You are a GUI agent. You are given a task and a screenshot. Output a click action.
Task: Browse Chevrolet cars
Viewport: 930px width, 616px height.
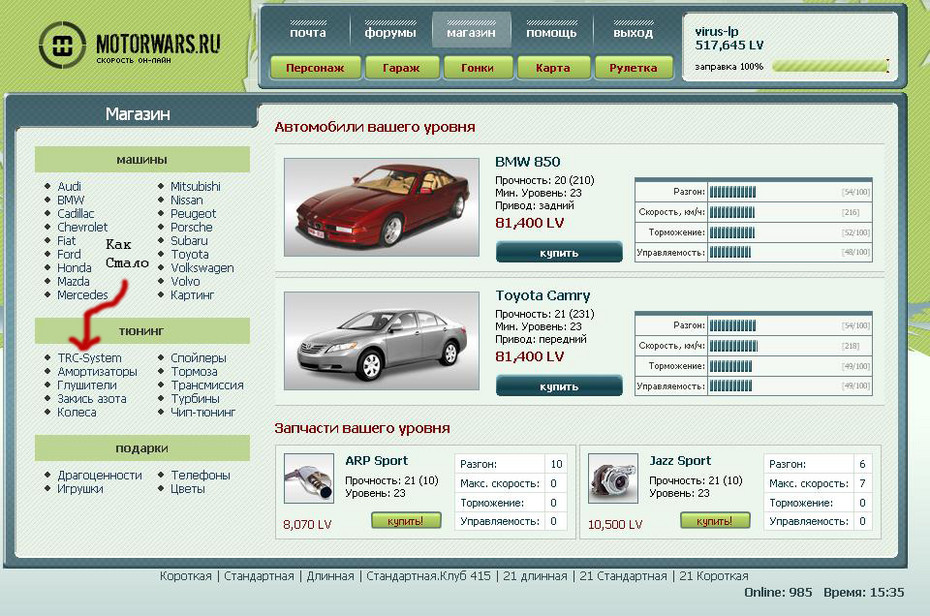point(82,227)
